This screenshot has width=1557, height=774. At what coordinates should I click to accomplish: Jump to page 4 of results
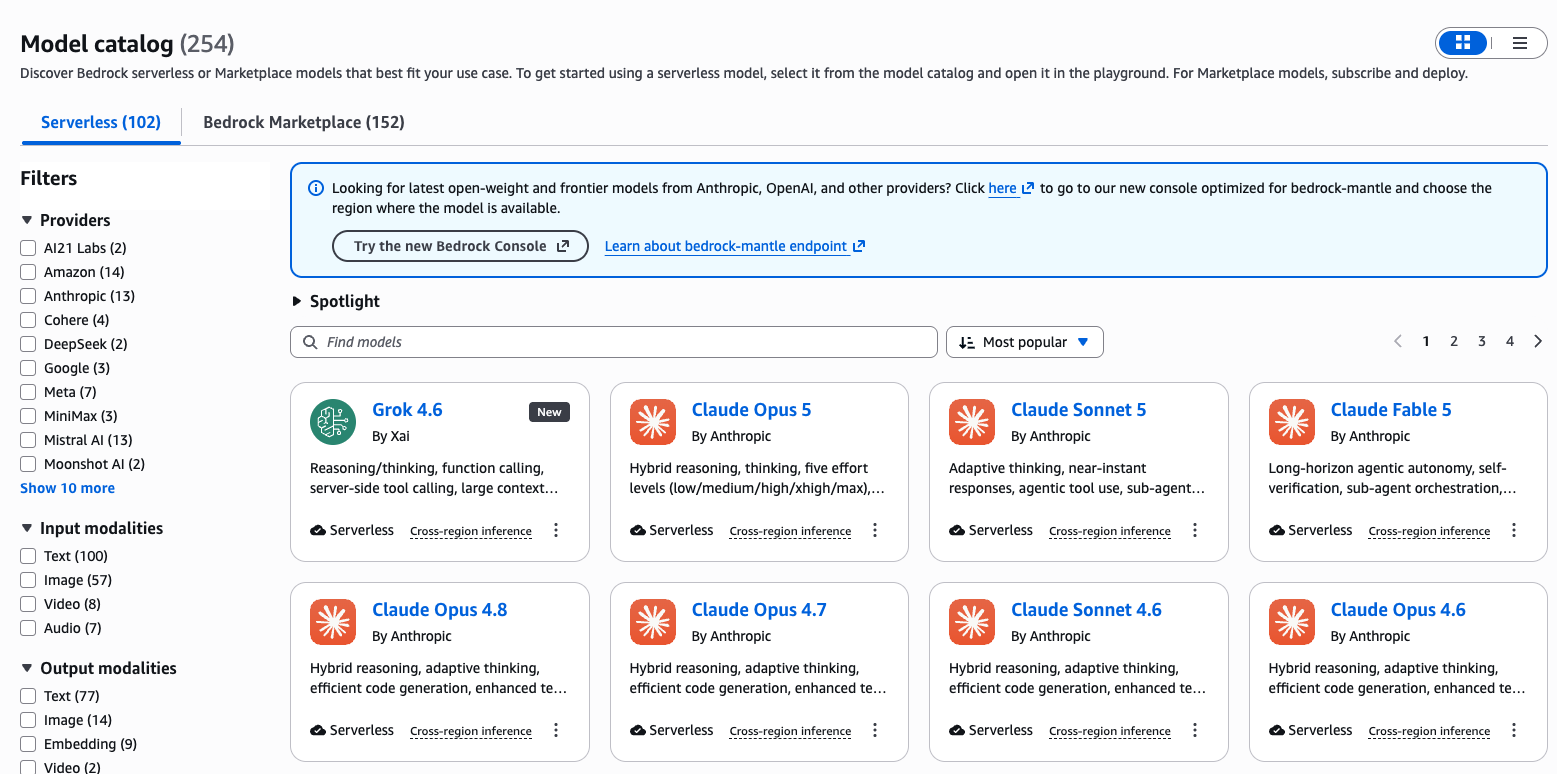(x=1510, y=342)
